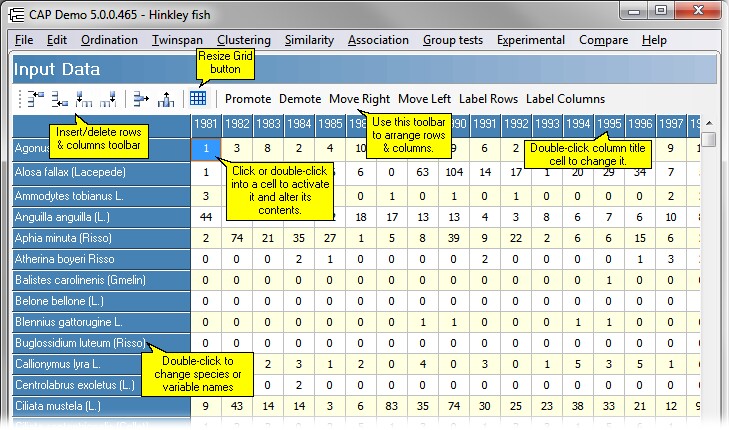This screenshot has height=430, width=729.
Task: Click the vertical scrollbar up arrow
Action: click(x=709, y=123)
